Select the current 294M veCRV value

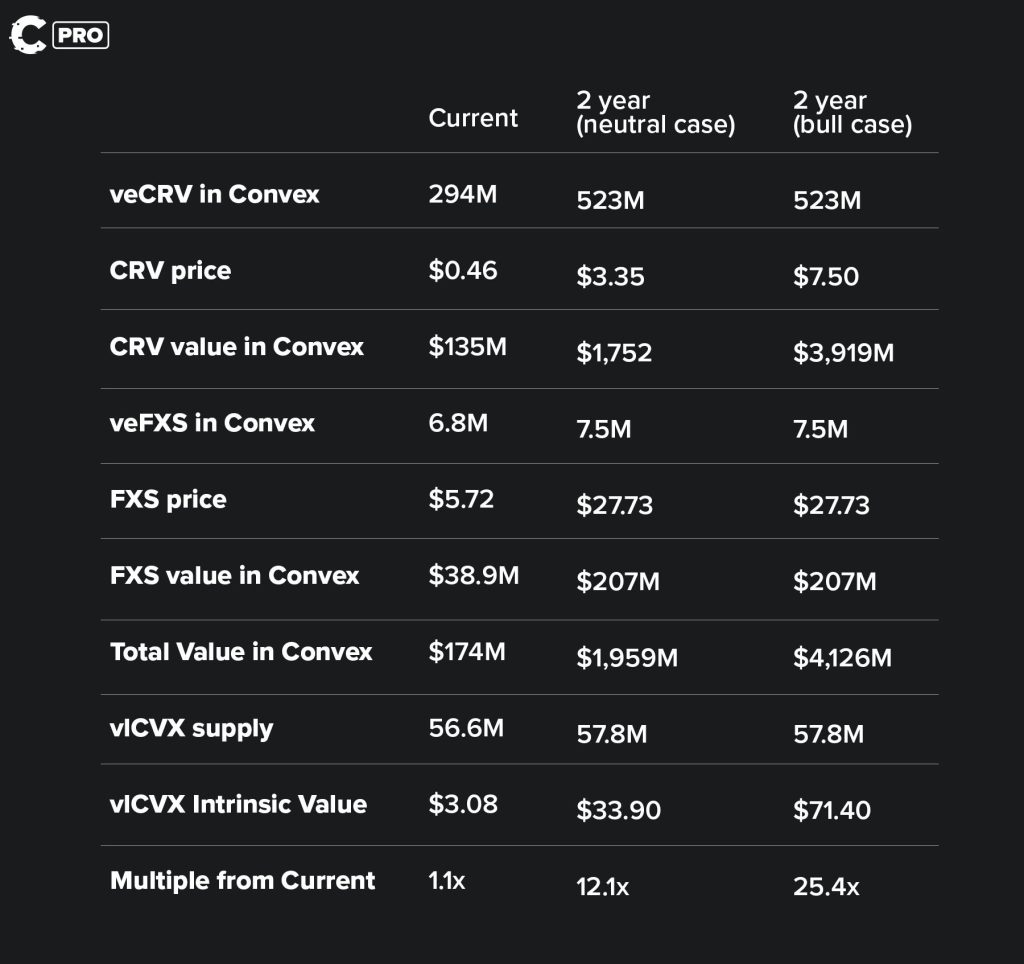pos(462,194)
